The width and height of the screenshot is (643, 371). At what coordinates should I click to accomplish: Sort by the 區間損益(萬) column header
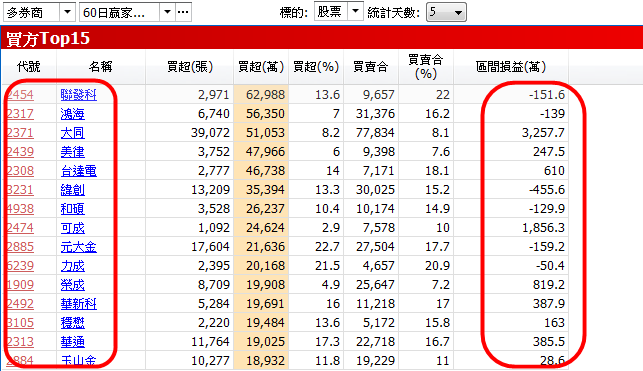click(511, 66)
